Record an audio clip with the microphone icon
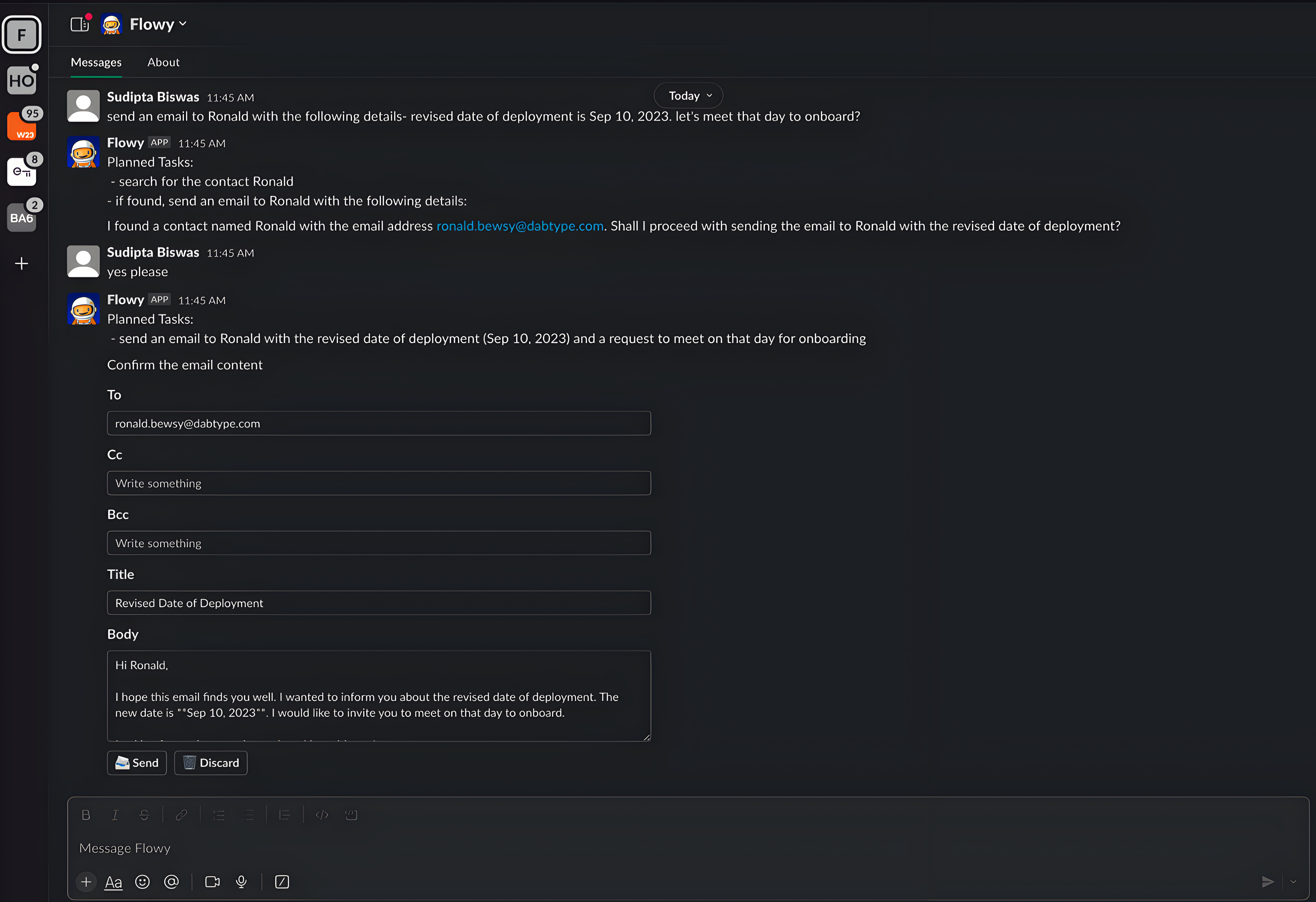Viewport: 1316px width, 902px height. point(241,882)
